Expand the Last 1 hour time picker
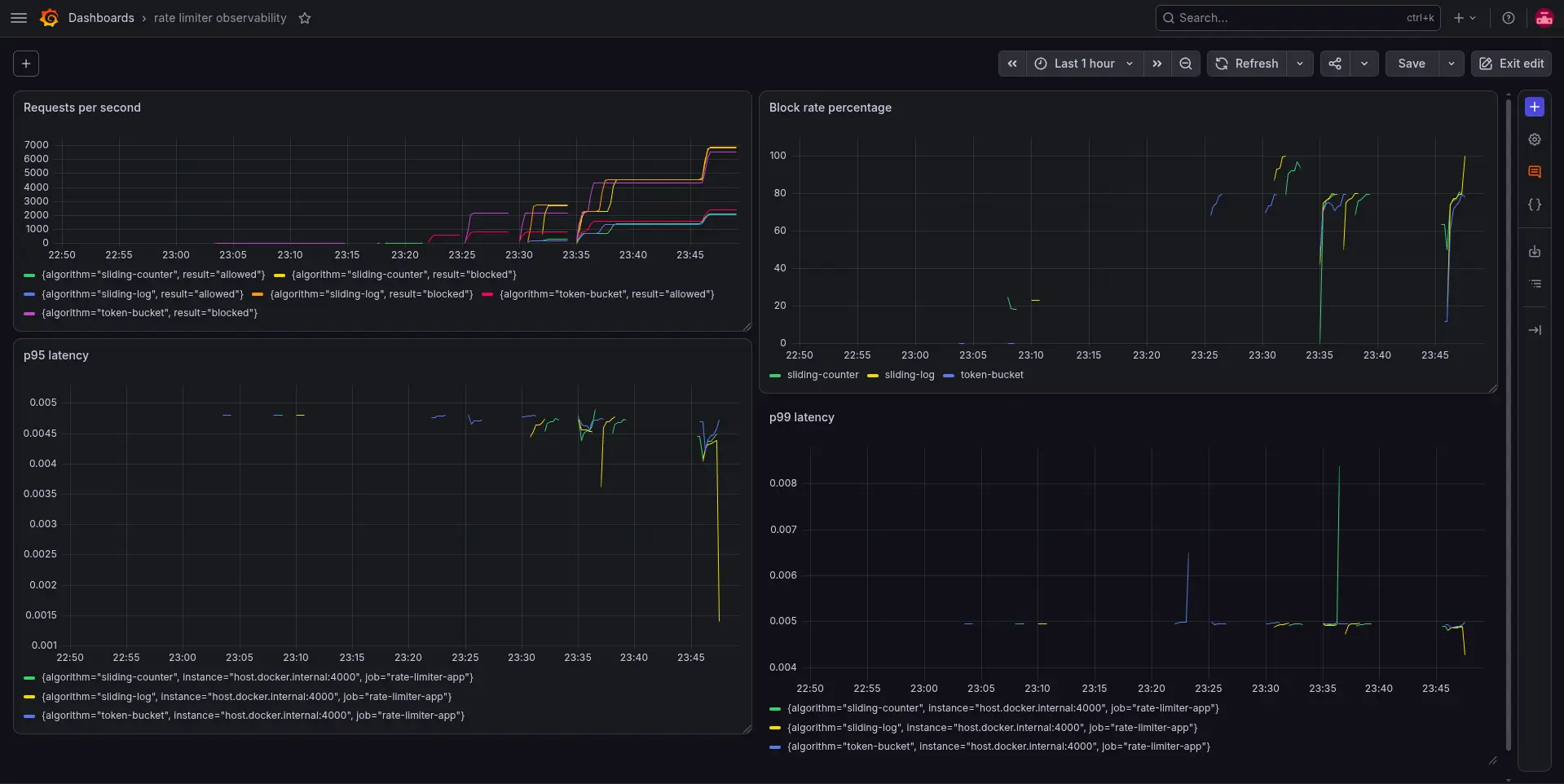Screen dimensions: 1564x784 click(x=1084, y=64)
